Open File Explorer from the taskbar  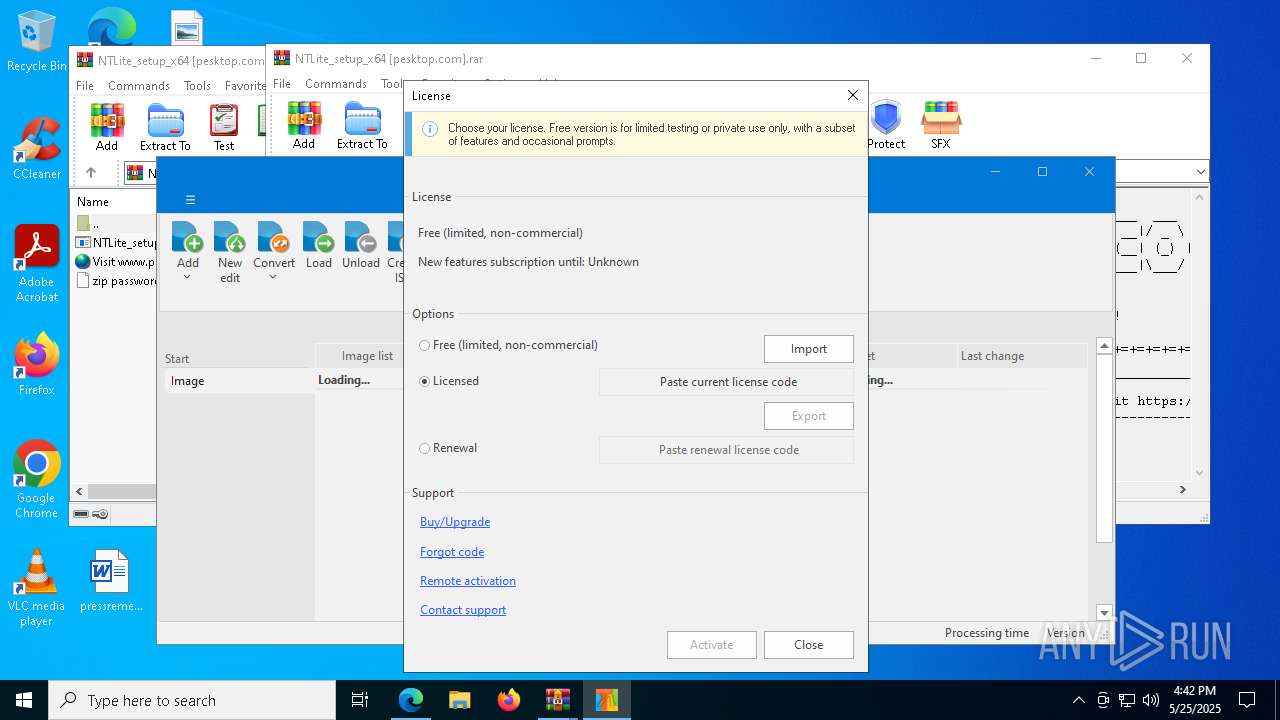click(x=459, y=700)
